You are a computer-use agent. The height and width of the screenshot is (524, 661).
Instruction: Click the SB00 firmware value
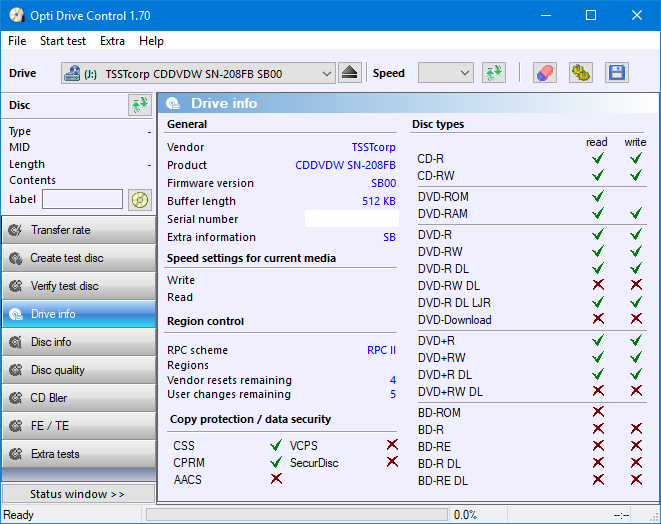[x=384, y=183]
